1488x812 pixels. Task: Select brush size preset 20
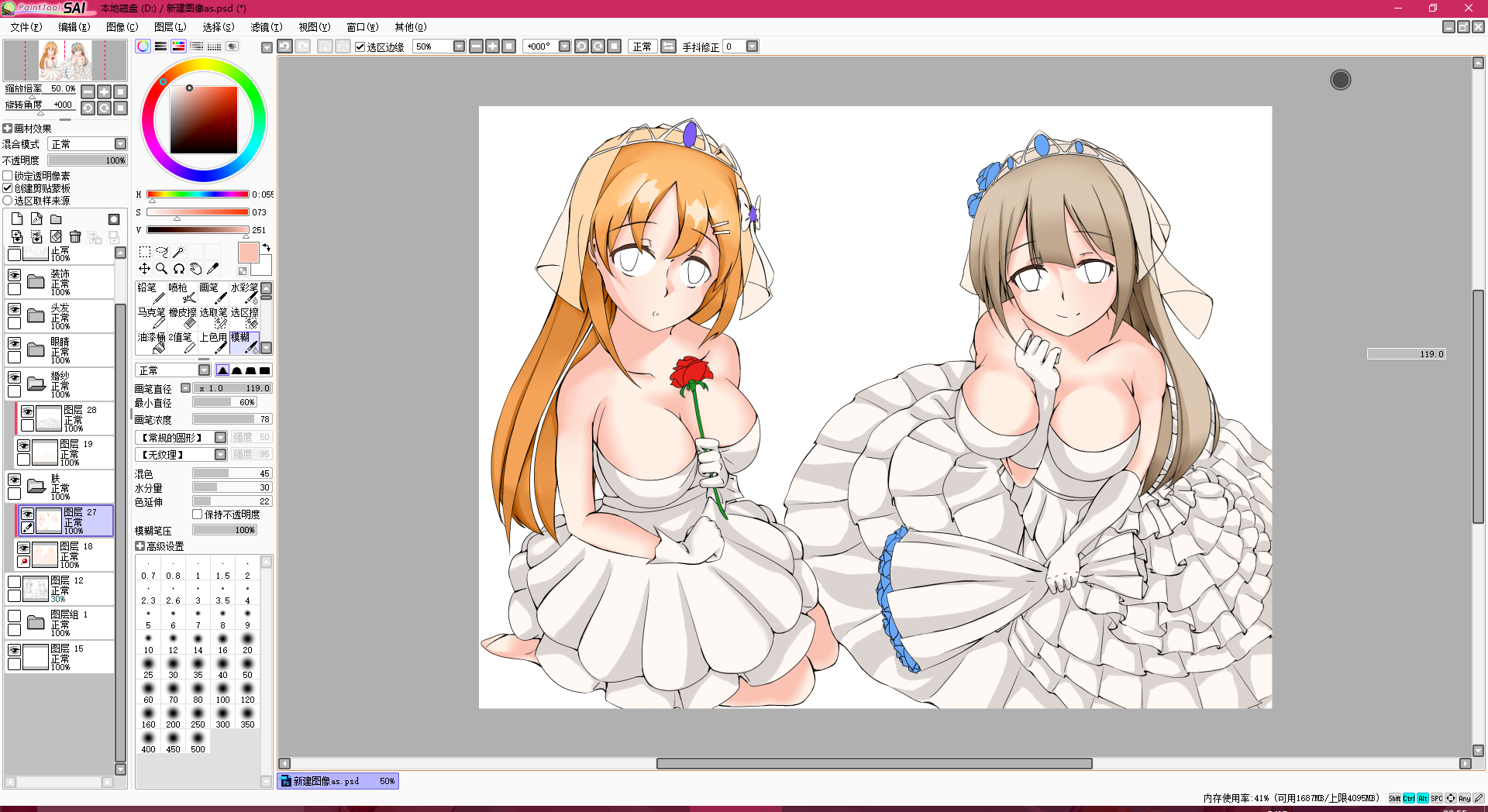247,644
